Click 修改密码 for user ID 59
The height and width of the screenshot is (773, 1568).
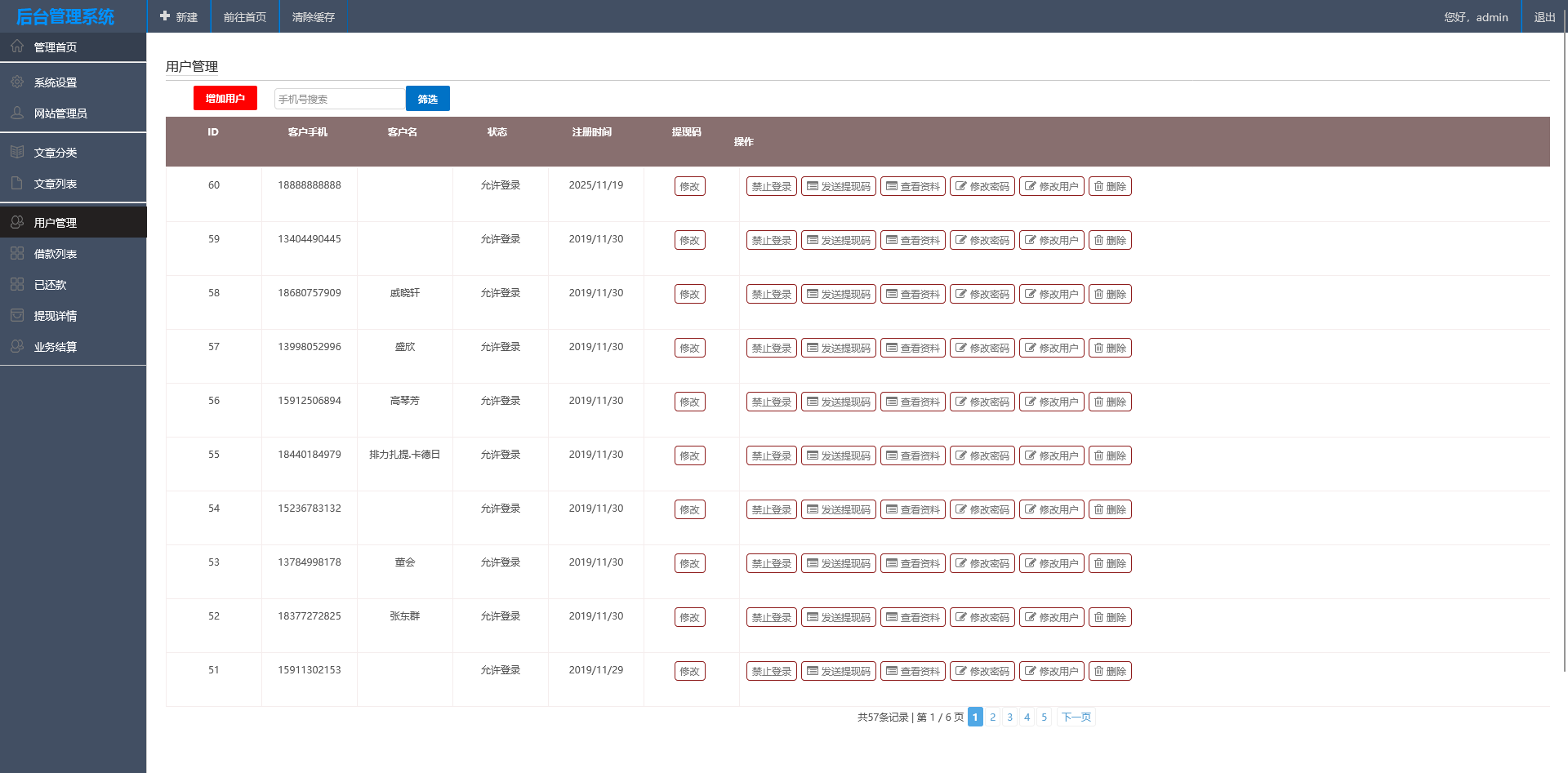[x=982, y=240]
